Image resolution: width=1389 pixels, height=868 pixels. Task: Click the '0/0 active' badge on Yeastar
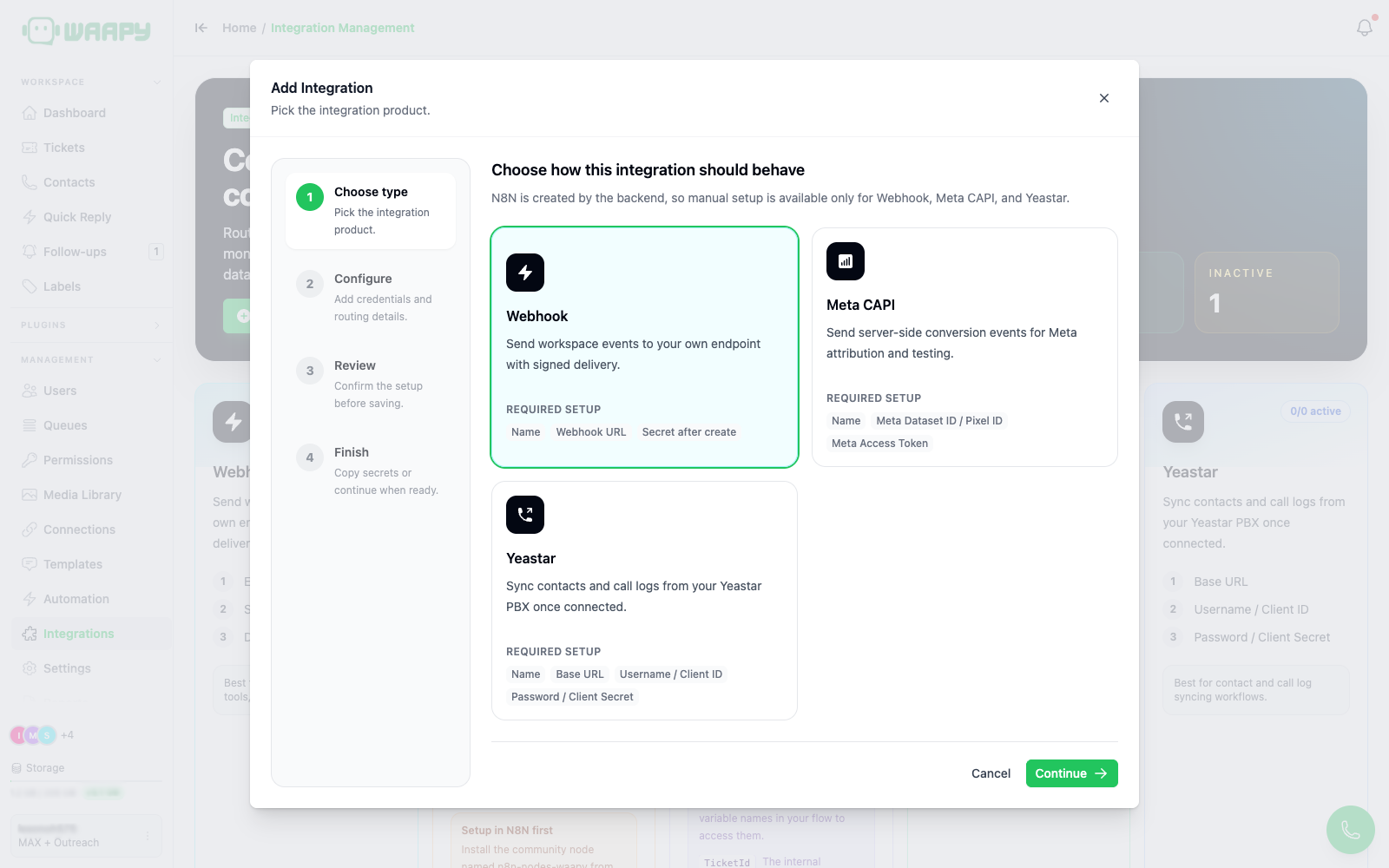point(1315,411)
